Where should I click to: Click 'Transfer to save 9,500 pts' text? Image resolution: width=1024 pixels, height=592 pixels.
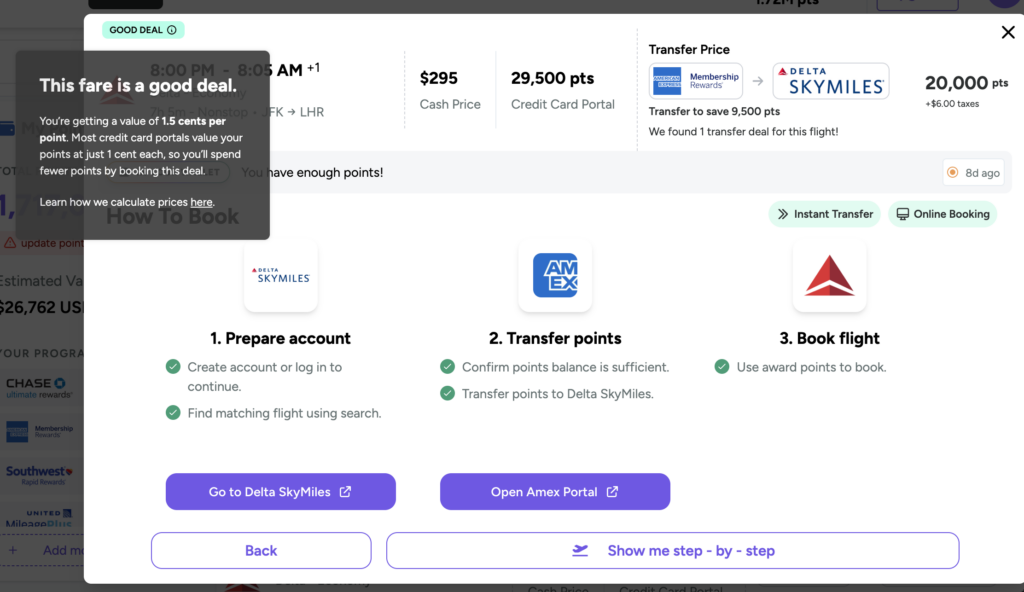[x=714, y=111]
